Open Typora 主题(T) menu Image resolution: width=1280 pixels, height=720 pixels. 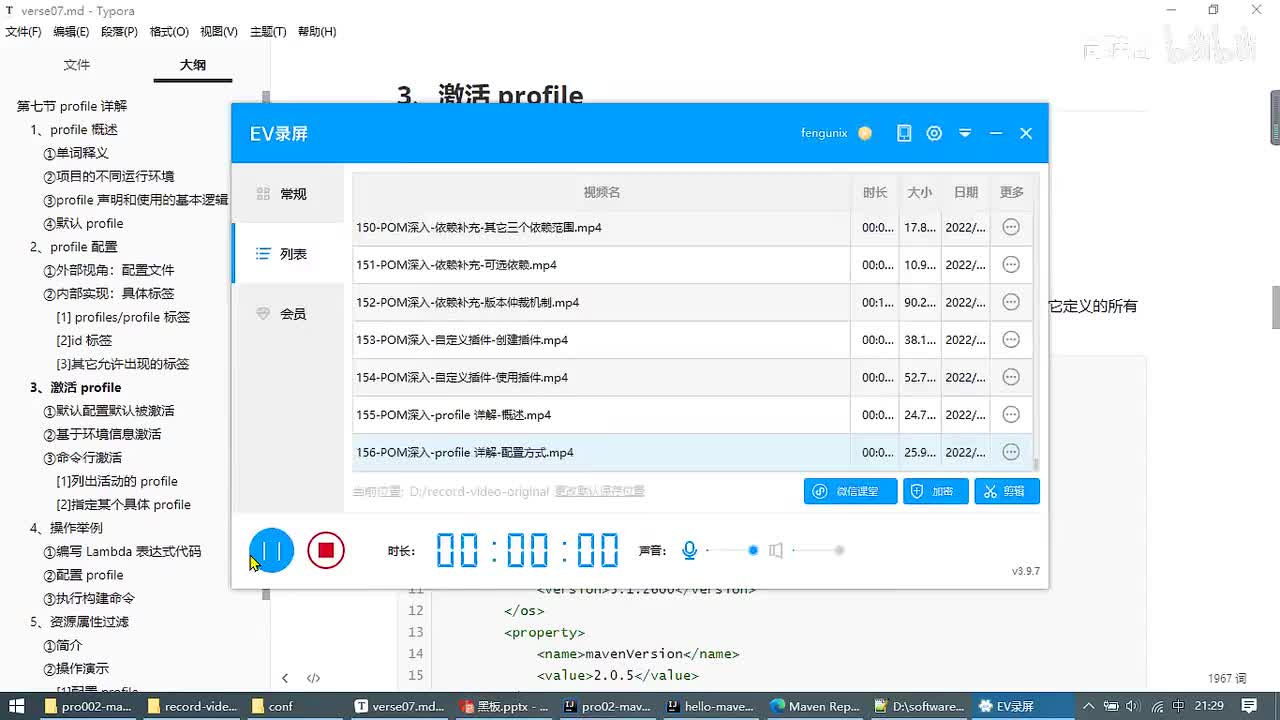point(268,32)
